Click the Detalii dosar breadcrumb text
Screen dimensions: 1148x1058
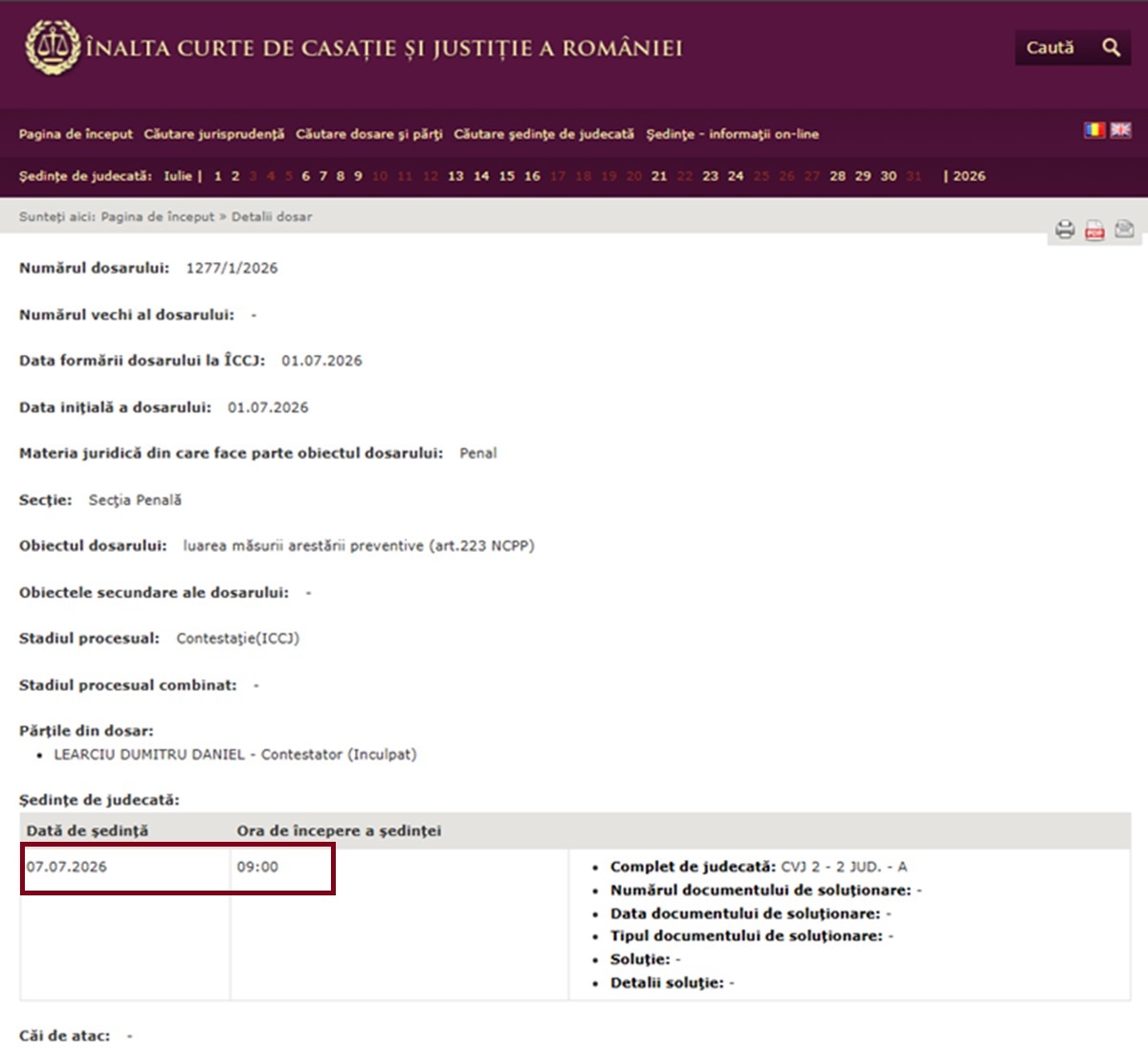coord(272,217)
